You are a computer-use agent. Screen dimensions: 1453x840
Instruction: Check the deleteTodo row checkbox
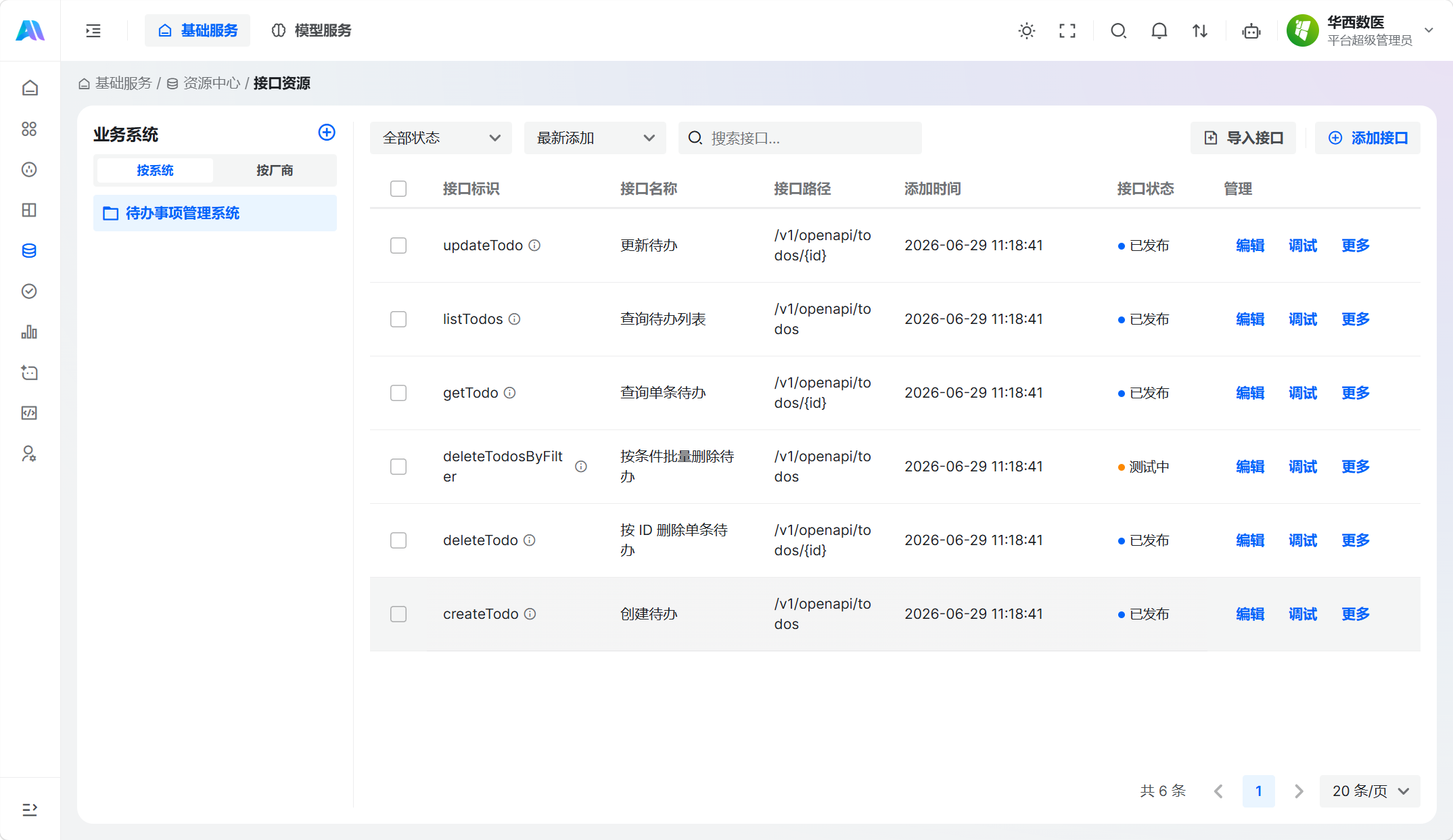click(x=398, y=540)
